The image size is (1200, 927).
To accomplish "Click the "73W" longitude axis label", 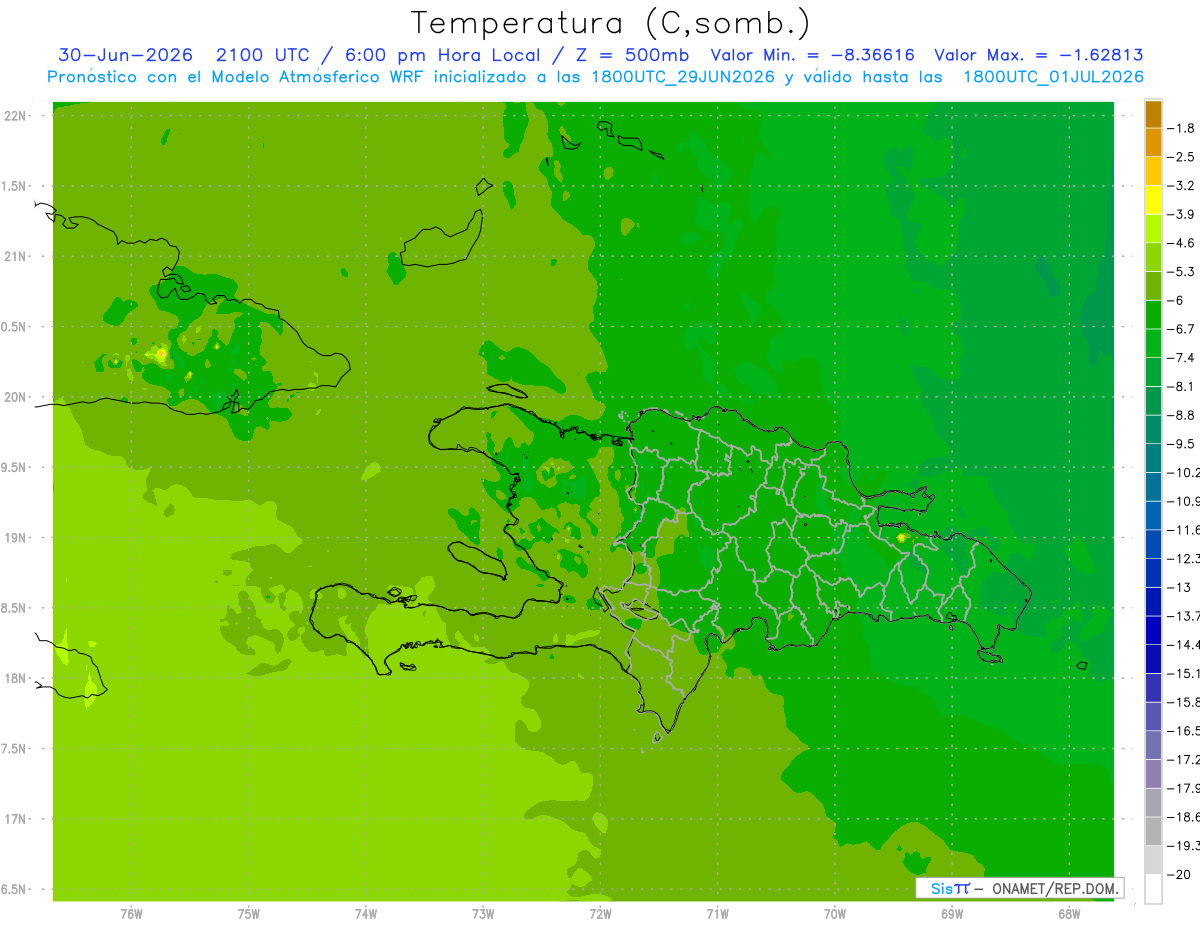I will click(483, 913).
